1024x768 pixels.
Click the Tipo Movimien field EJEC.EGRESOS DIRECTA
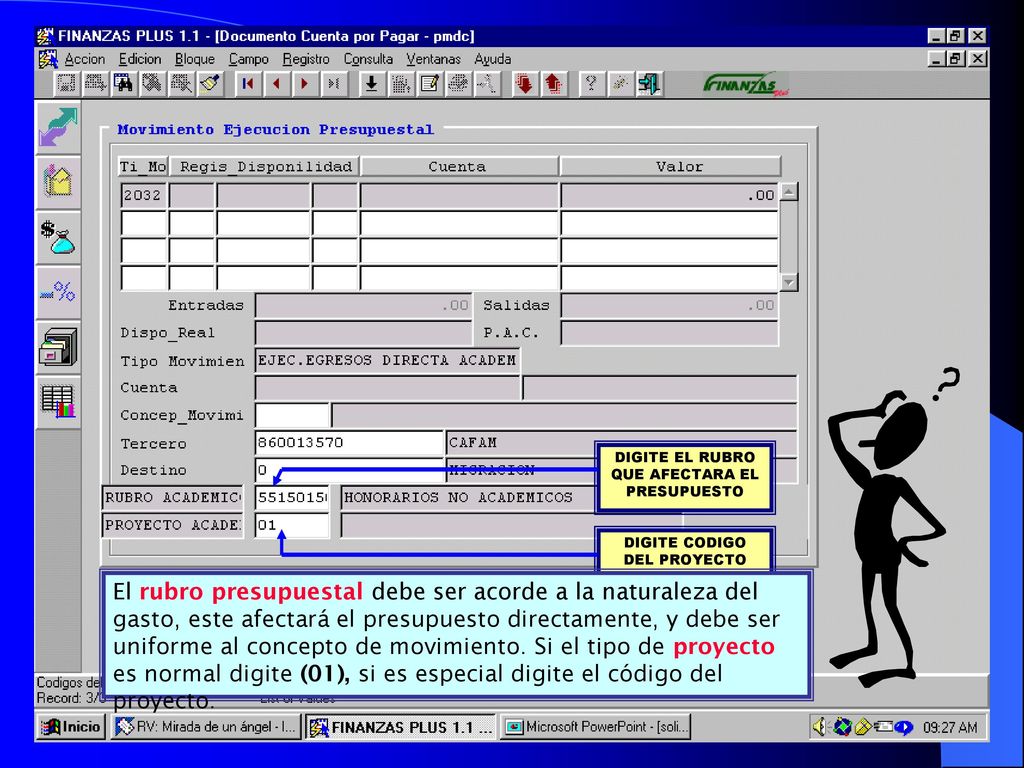387,360
